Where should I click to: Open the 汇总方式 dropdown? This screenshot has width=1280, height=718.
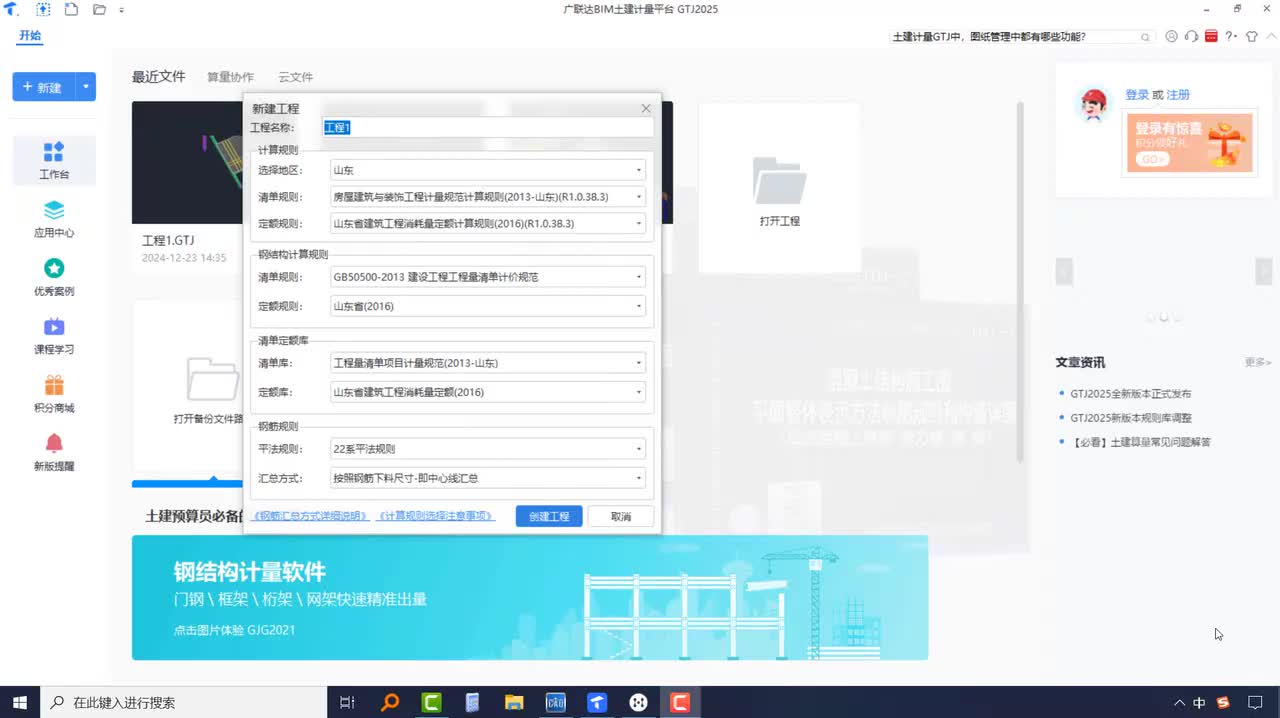[x=488, y=479]
